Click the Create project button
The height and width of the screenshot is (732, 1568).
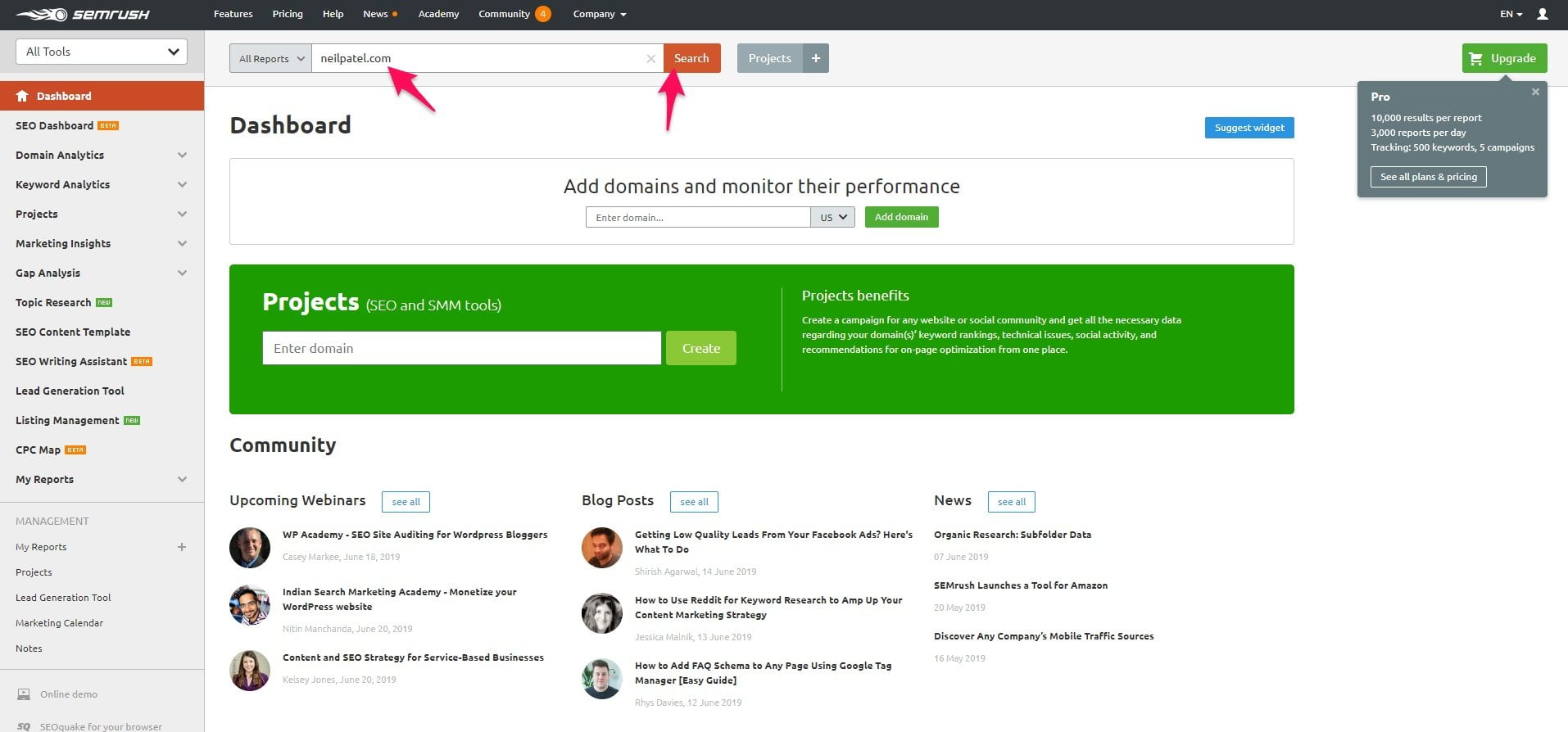click(x=701, y=348)
